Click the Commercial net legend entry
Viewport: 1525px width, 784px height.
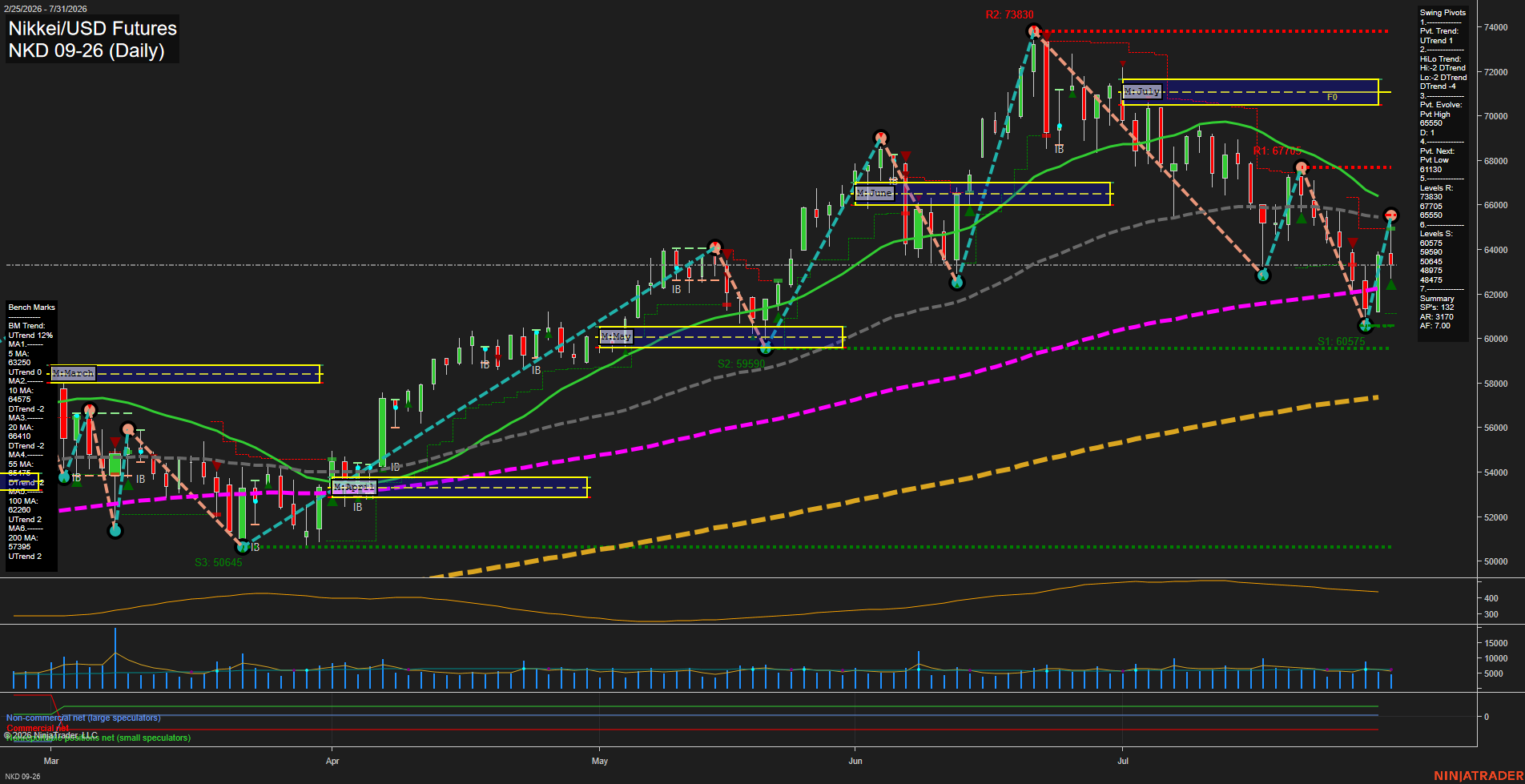point(38,728)
